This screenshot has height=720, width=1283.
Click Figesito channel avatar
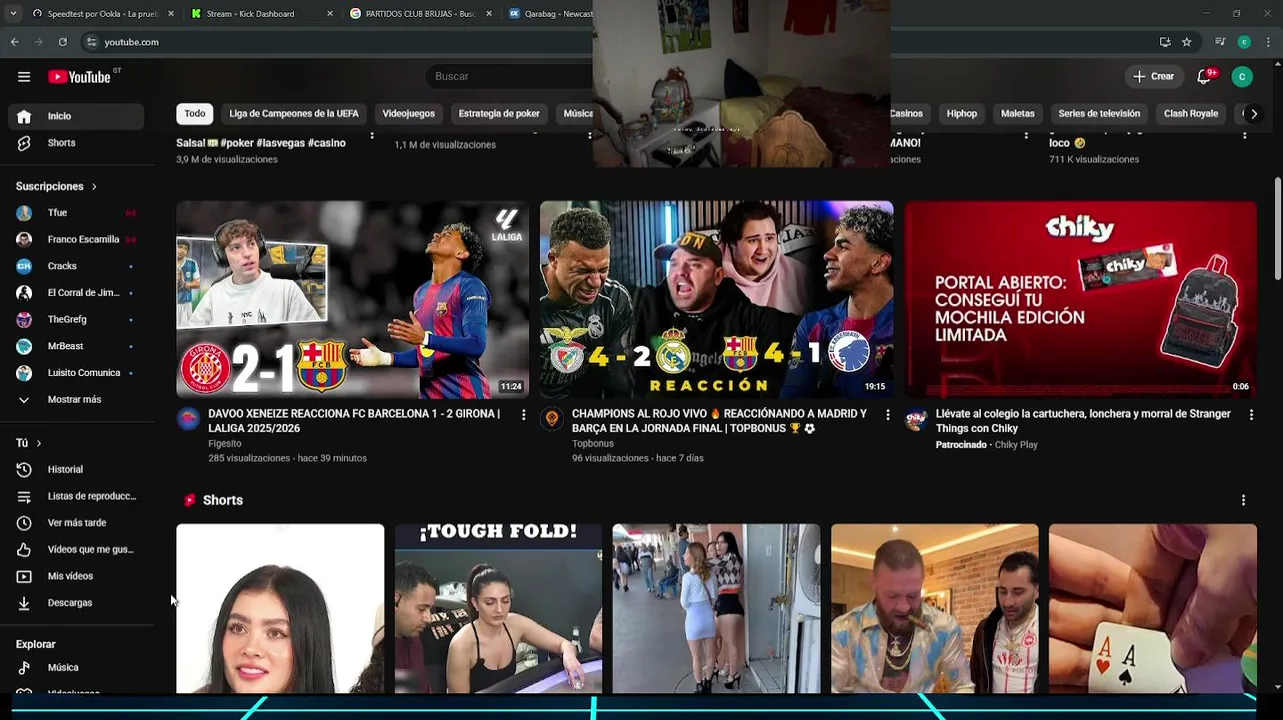click(x=188, y=419)
